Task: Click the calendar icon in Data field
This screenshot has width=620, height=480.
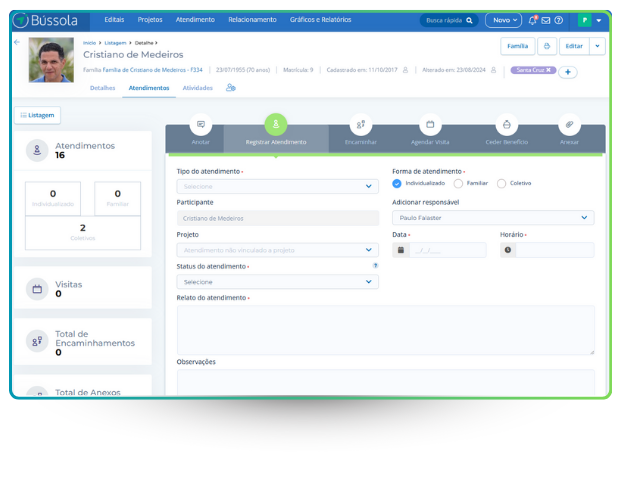Action: pos(401,250)
